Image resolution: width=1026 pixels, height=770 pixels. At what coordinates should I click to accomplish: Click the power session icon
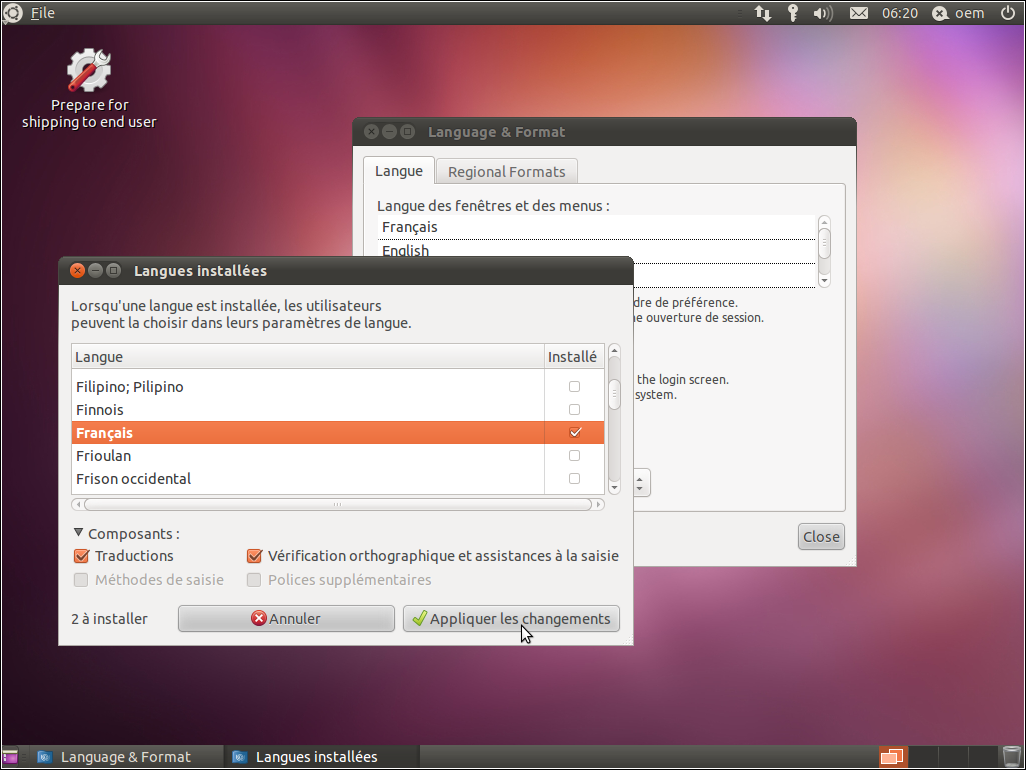1007,13
